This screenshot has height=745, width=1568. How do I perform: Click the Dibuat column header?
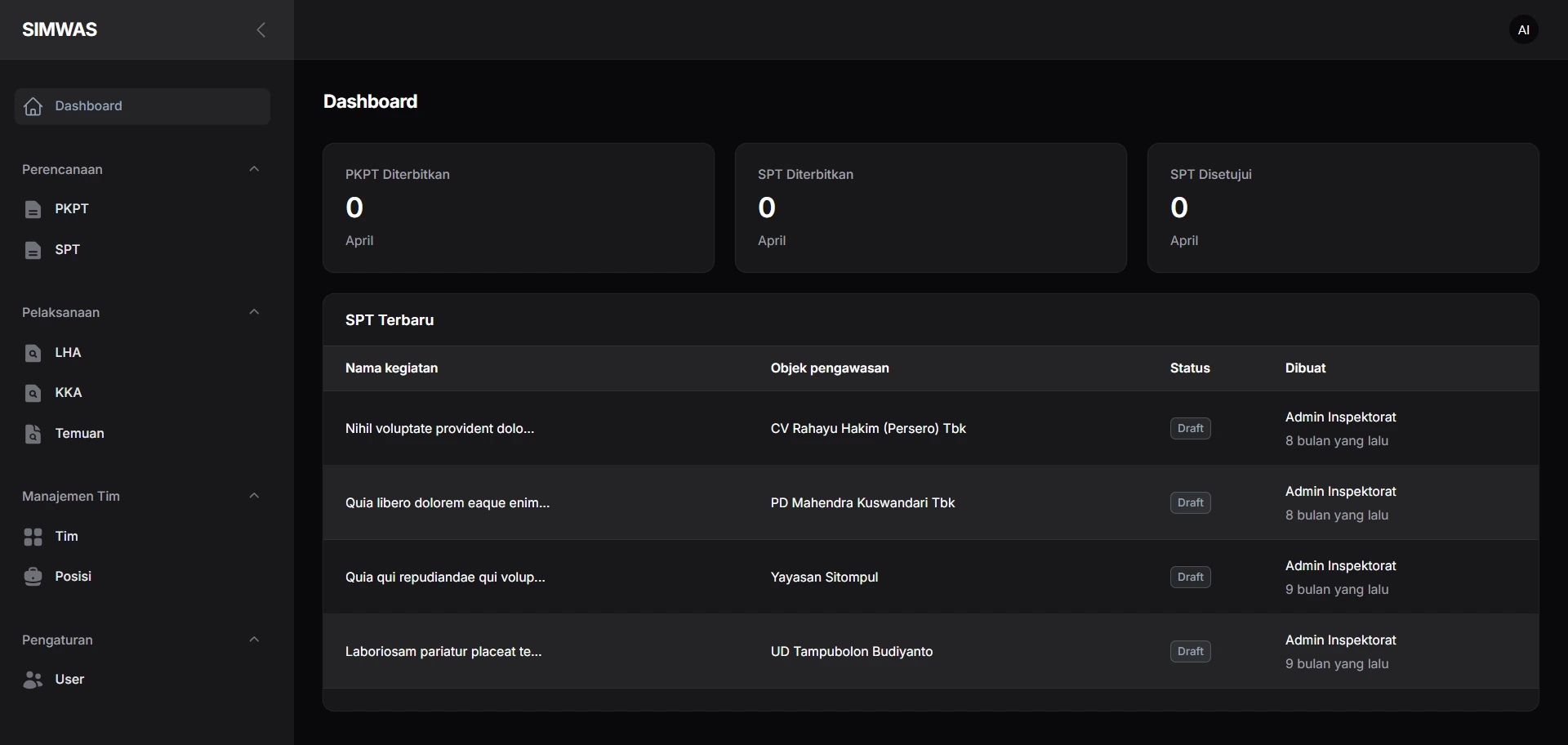pyautogui.click(x=1305, y=368)
